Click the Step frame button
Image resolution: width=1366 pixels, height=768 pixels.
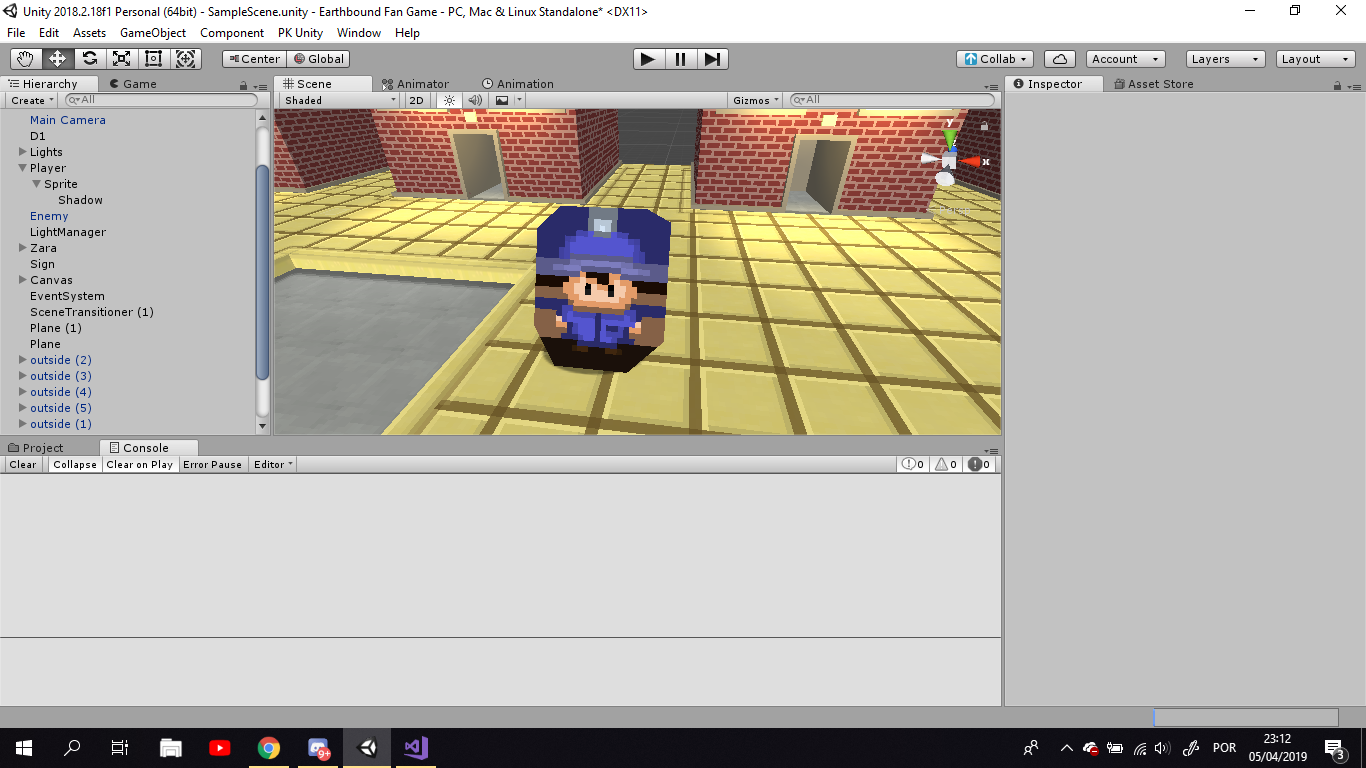coord(712,59)
